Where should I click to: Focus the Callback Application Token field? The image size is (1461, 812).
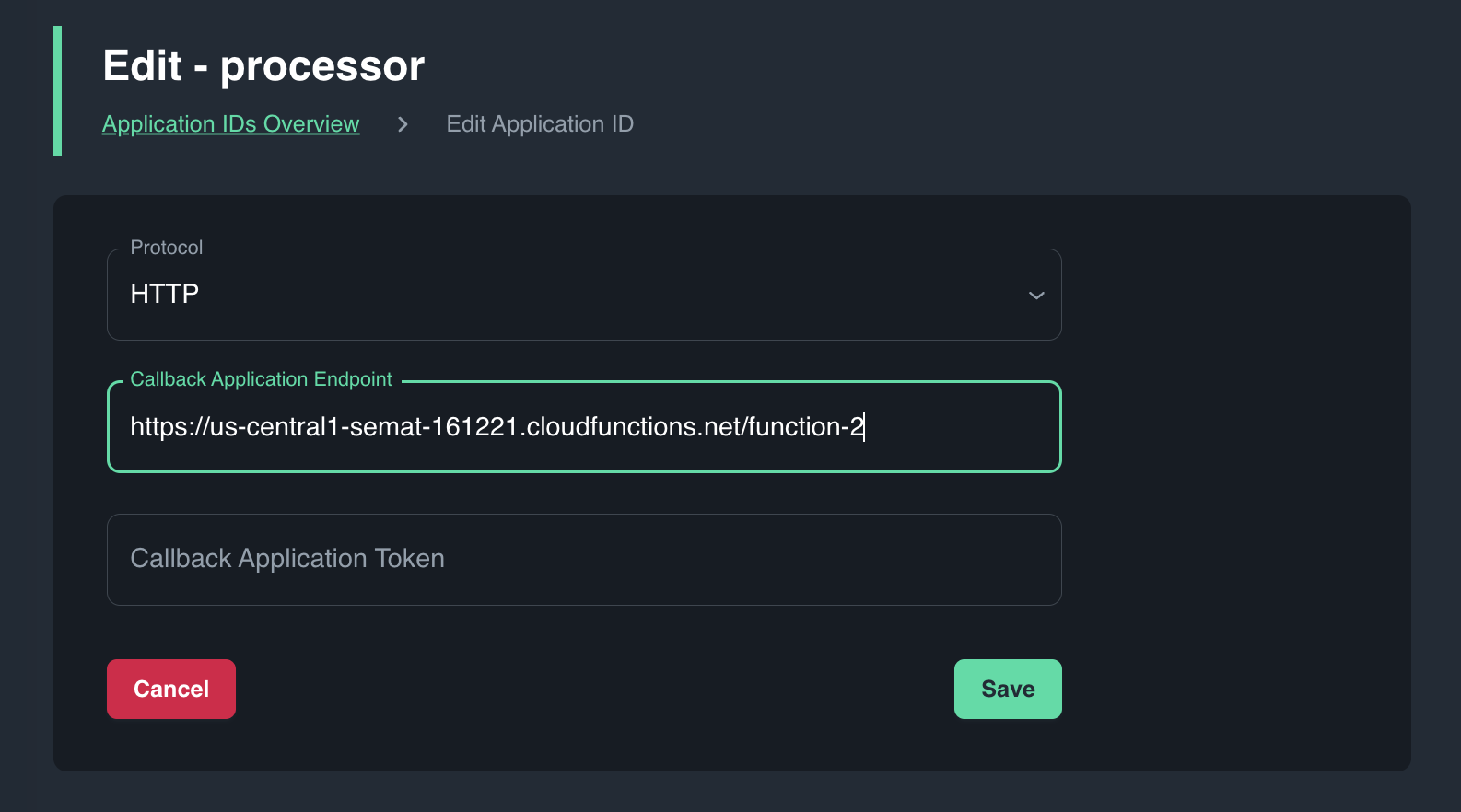point(737,560)
